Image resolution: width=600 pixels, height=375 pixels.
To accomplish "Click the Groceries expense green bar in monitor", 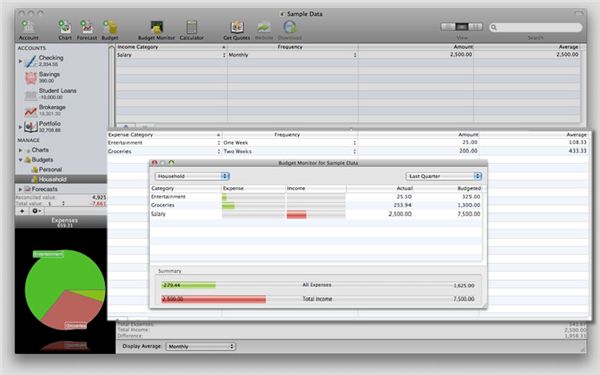I will [x=228, y=205].
